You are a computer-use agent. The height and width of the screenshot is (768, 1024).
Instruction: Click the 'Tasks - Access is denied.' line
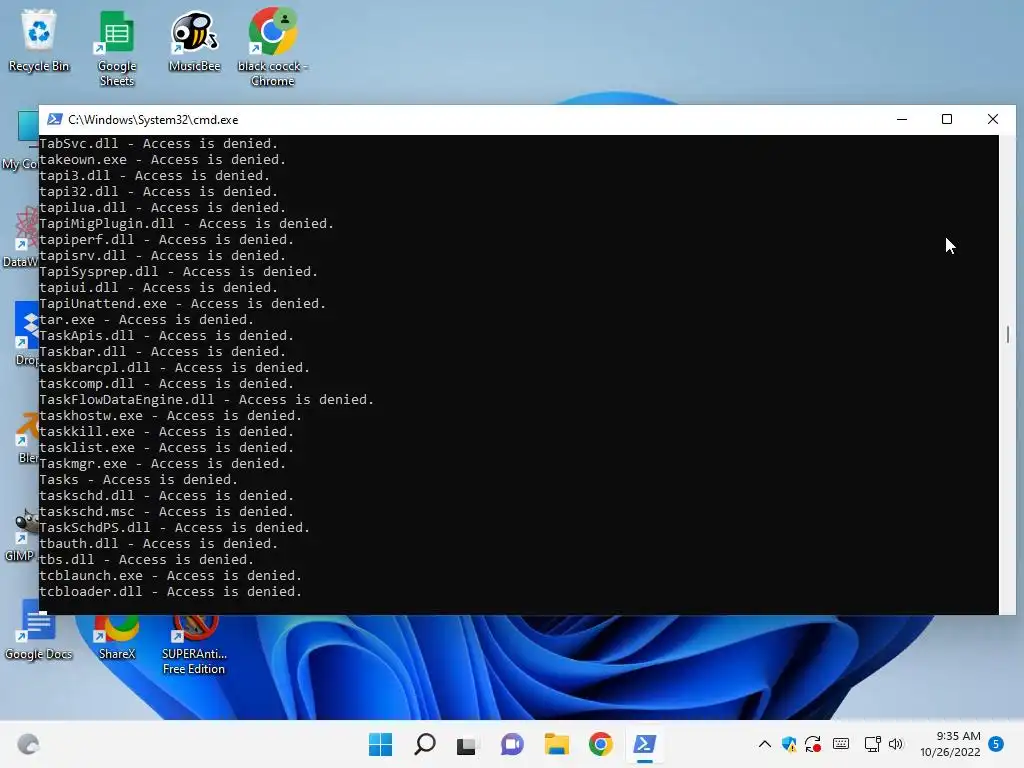[x=138, y=480]
